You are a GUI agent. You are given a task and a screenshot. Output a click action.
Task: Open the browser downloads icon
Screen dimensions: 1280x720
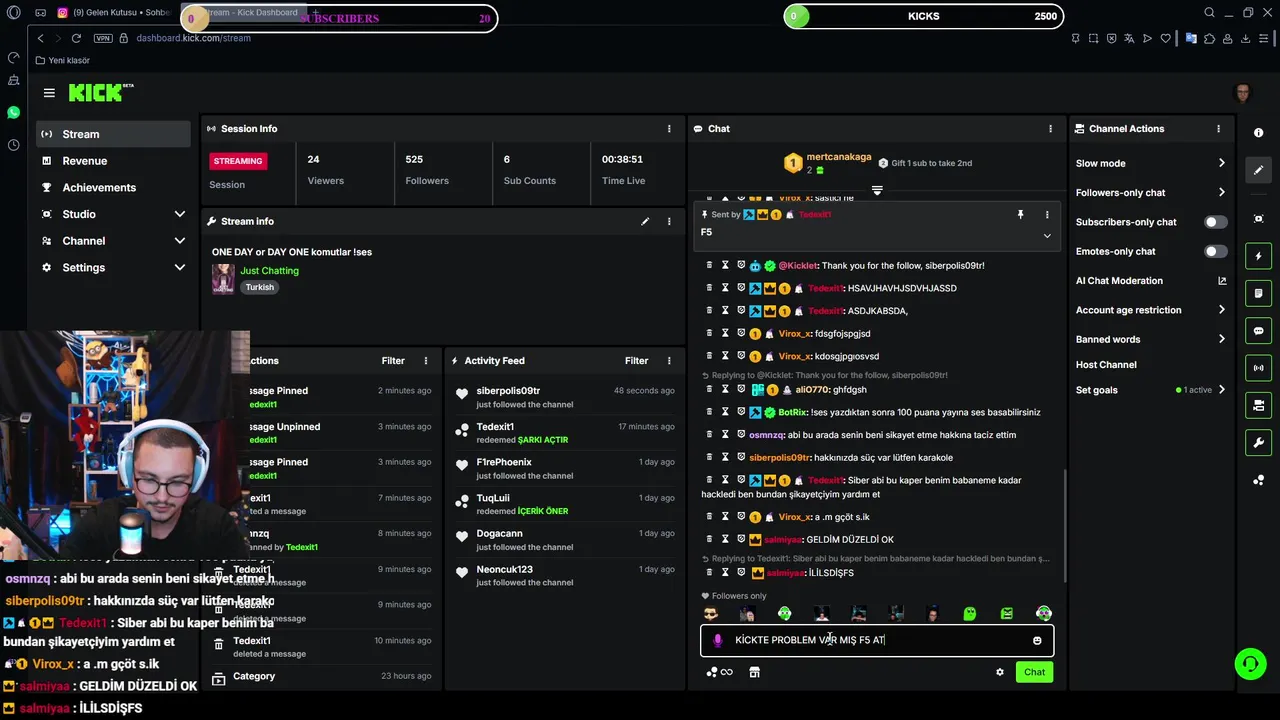(x=1246, y=38)
